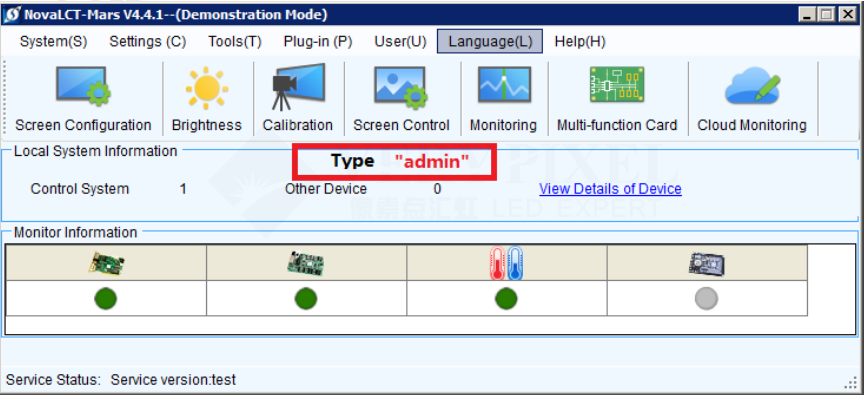Screen dimensions: 865x395
Task: Open Cloud Monitoring tool
Action: pyautogui.click(x=752, y=98)
